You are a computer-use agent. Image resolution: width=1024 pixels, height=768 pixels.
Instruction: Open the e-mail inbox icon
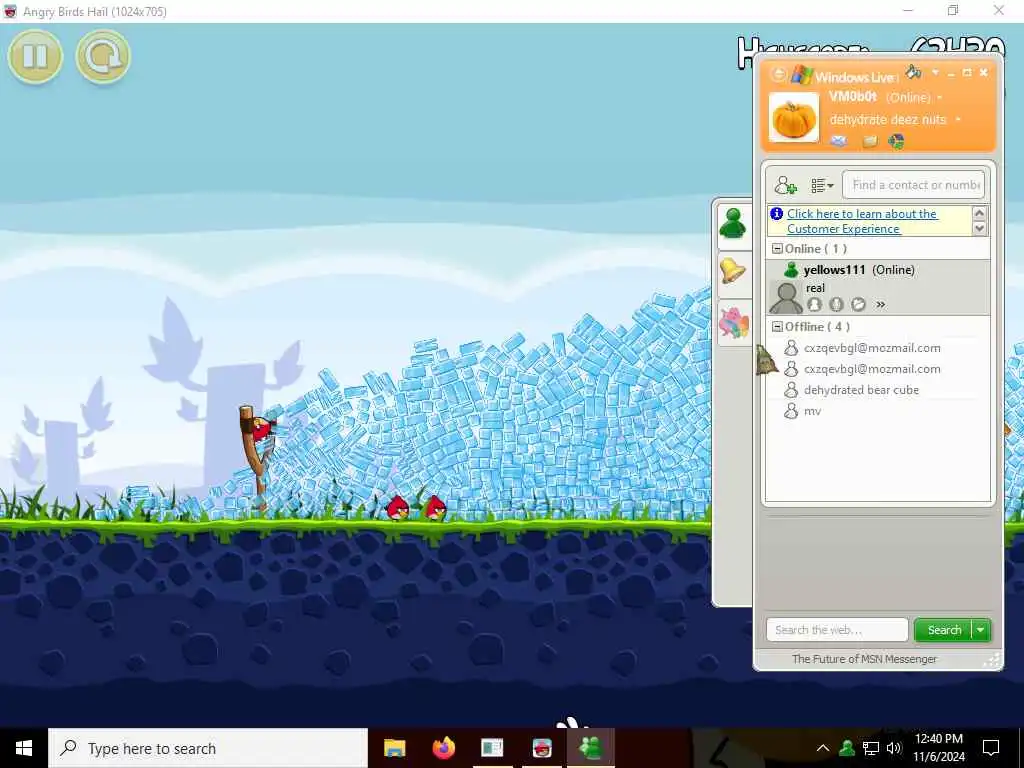pyautogui.click(x=839, y=140)
